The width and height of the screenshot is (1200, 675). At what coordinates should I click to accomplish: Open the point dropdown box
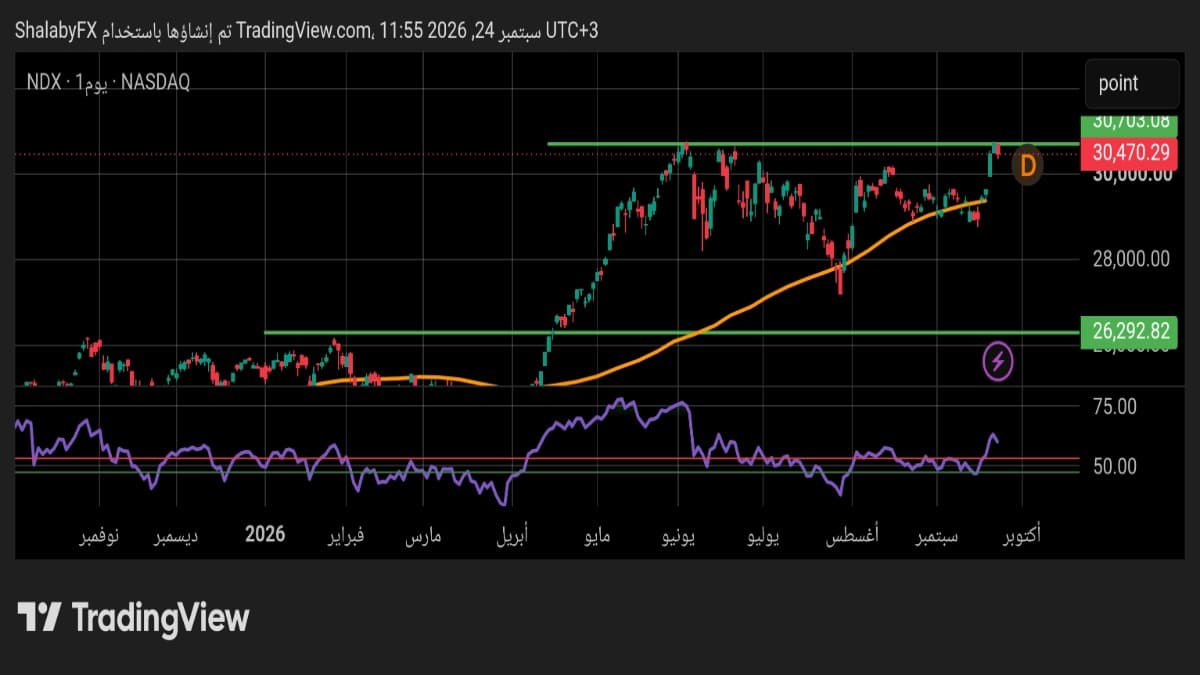(x=1132, y=84)
